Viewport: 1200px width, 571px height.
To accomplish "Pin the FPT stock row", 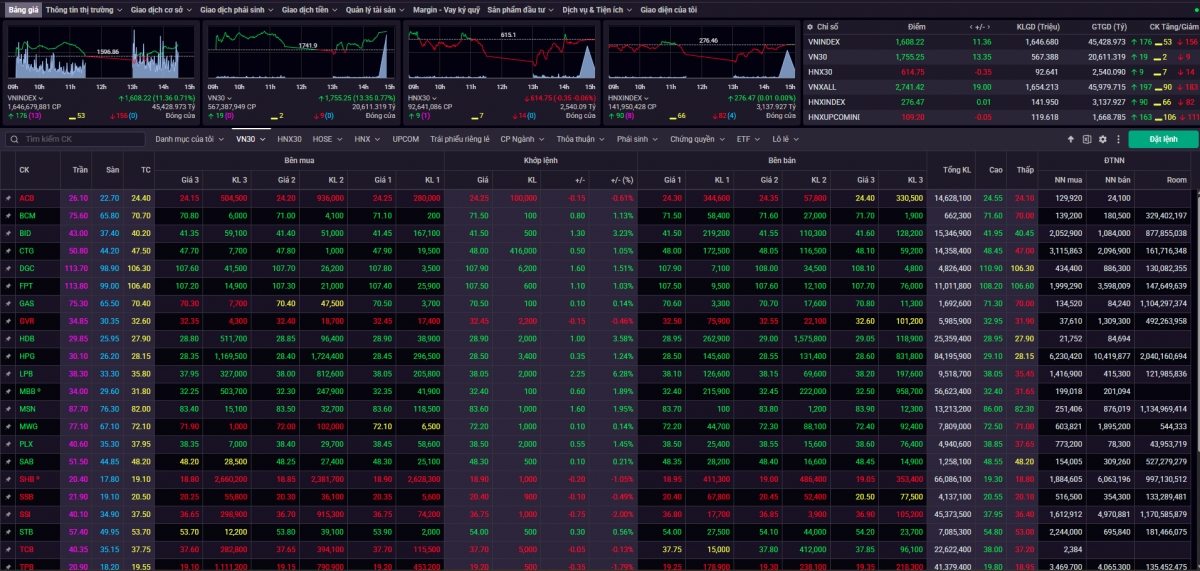I will coord(8,285).
